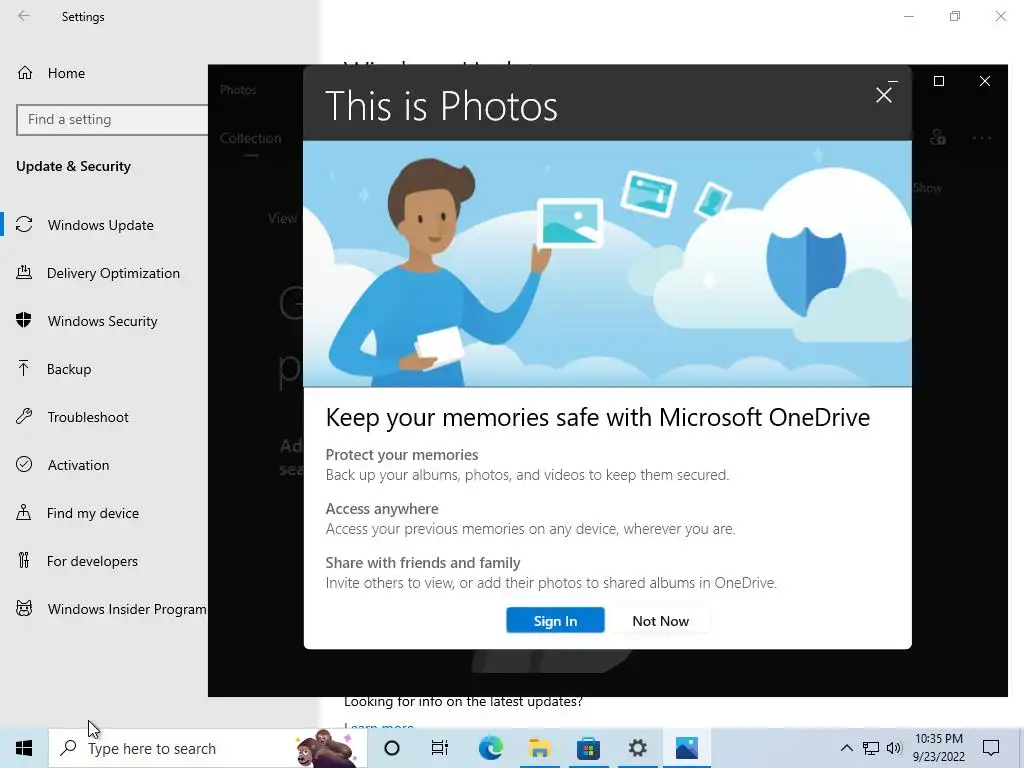Launch Microsoft Edge from taskbar
Image resolution: width=1024 pixels, height=768 pixels.
pyautogui.click(x=490, y=748)
